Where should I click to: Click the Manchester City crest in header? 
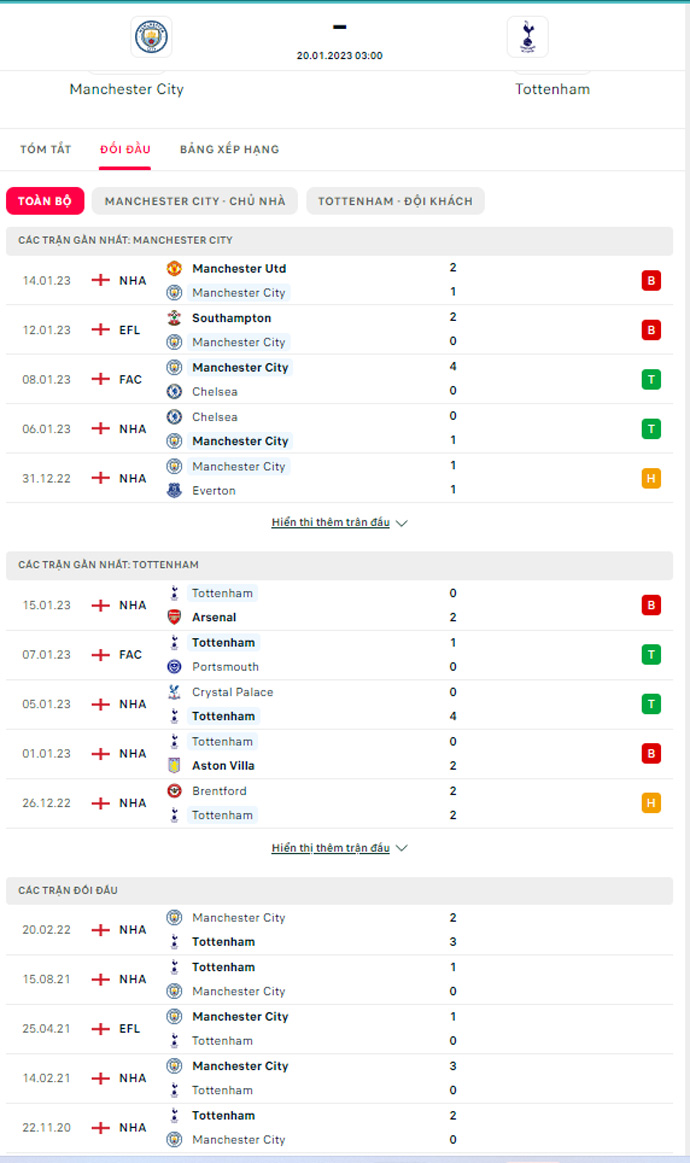(151, 37)
